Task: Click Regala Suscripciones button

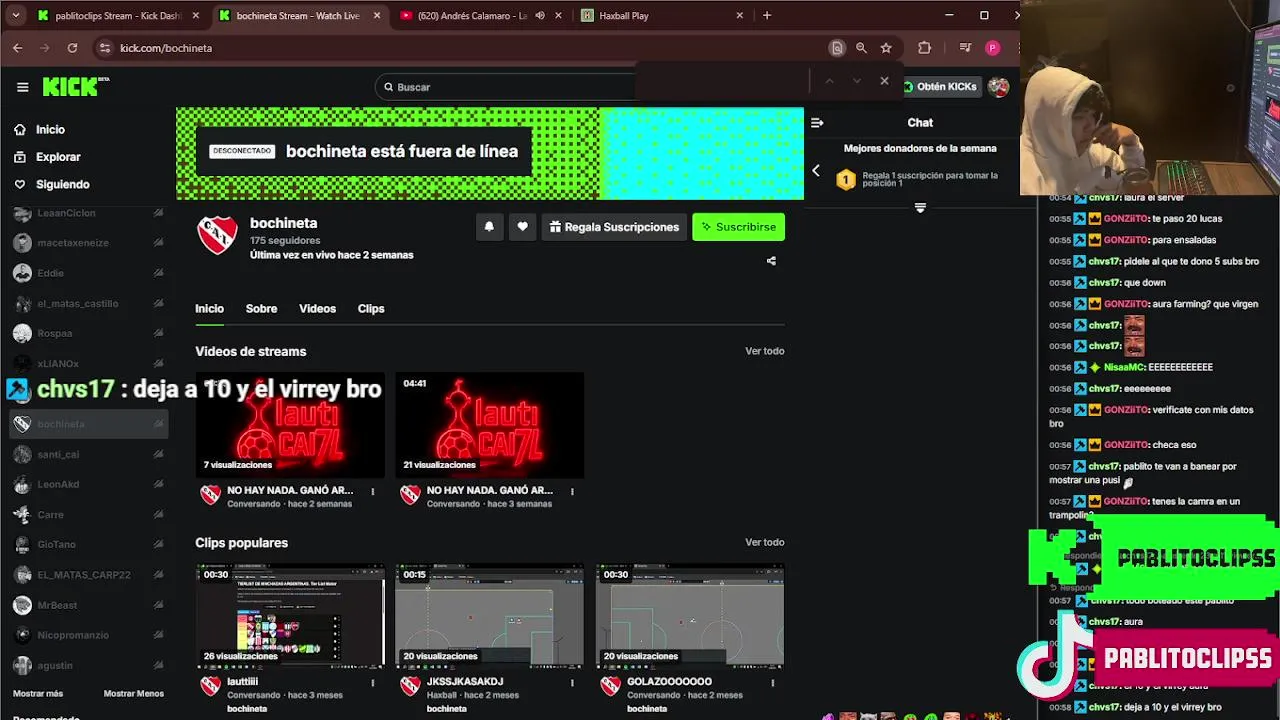Action: click(614, 227)
